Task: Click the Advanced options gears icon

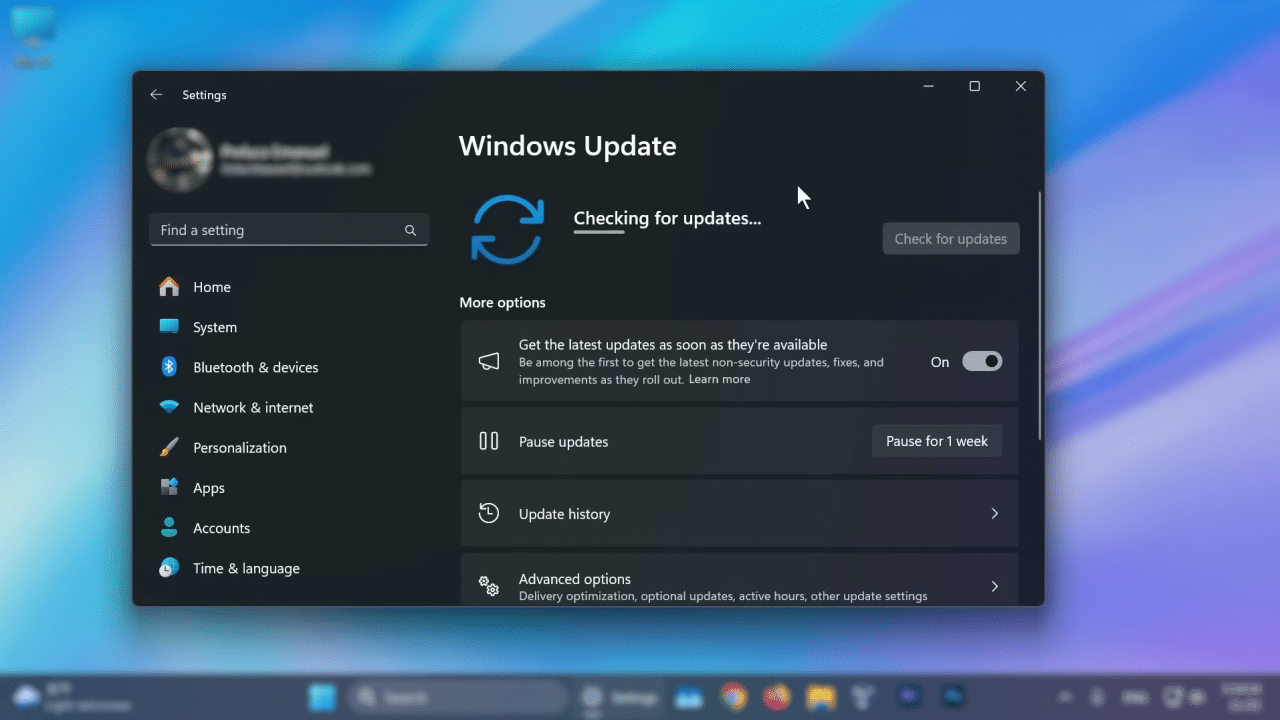Action: click(488, 586)
